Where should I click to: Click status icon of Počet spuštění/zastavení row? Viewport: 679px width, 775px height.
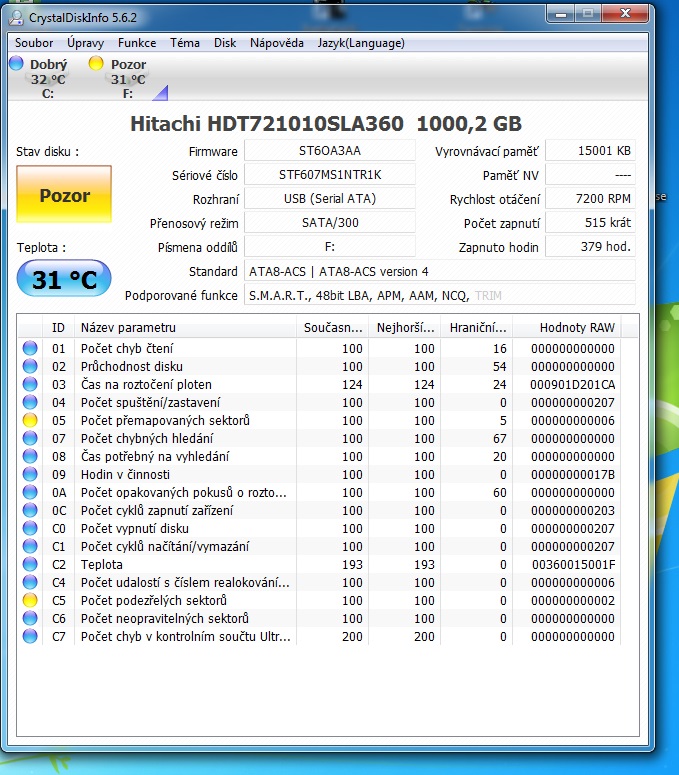click(30, 402)
